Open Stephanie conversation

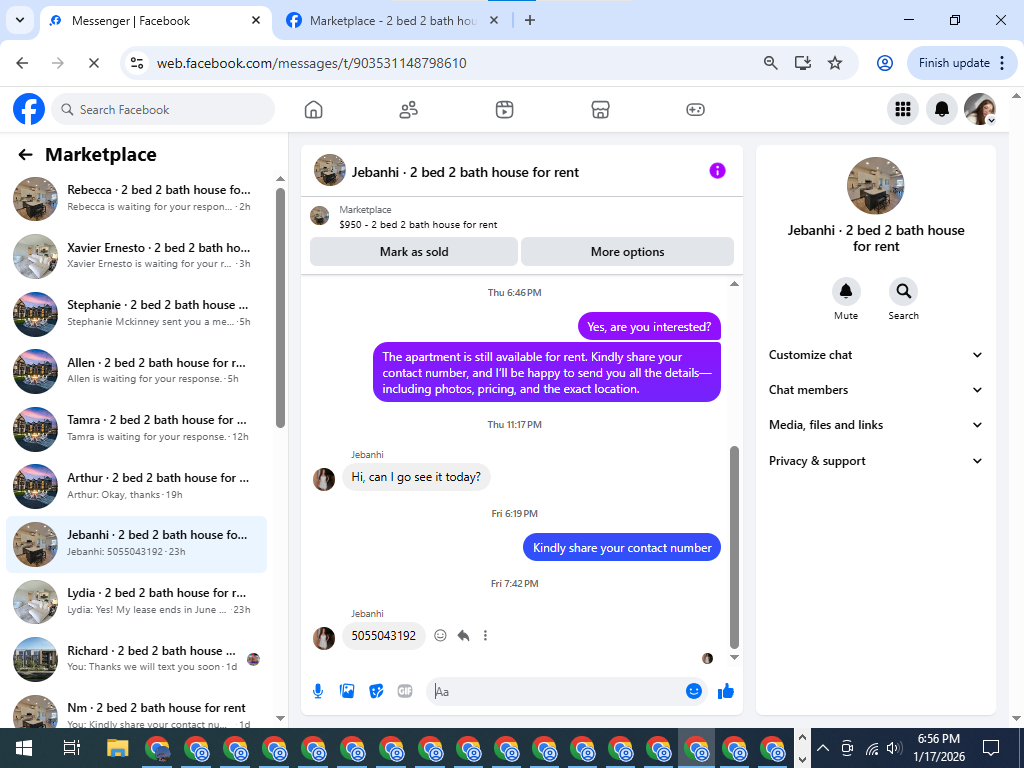coord(137,313)
